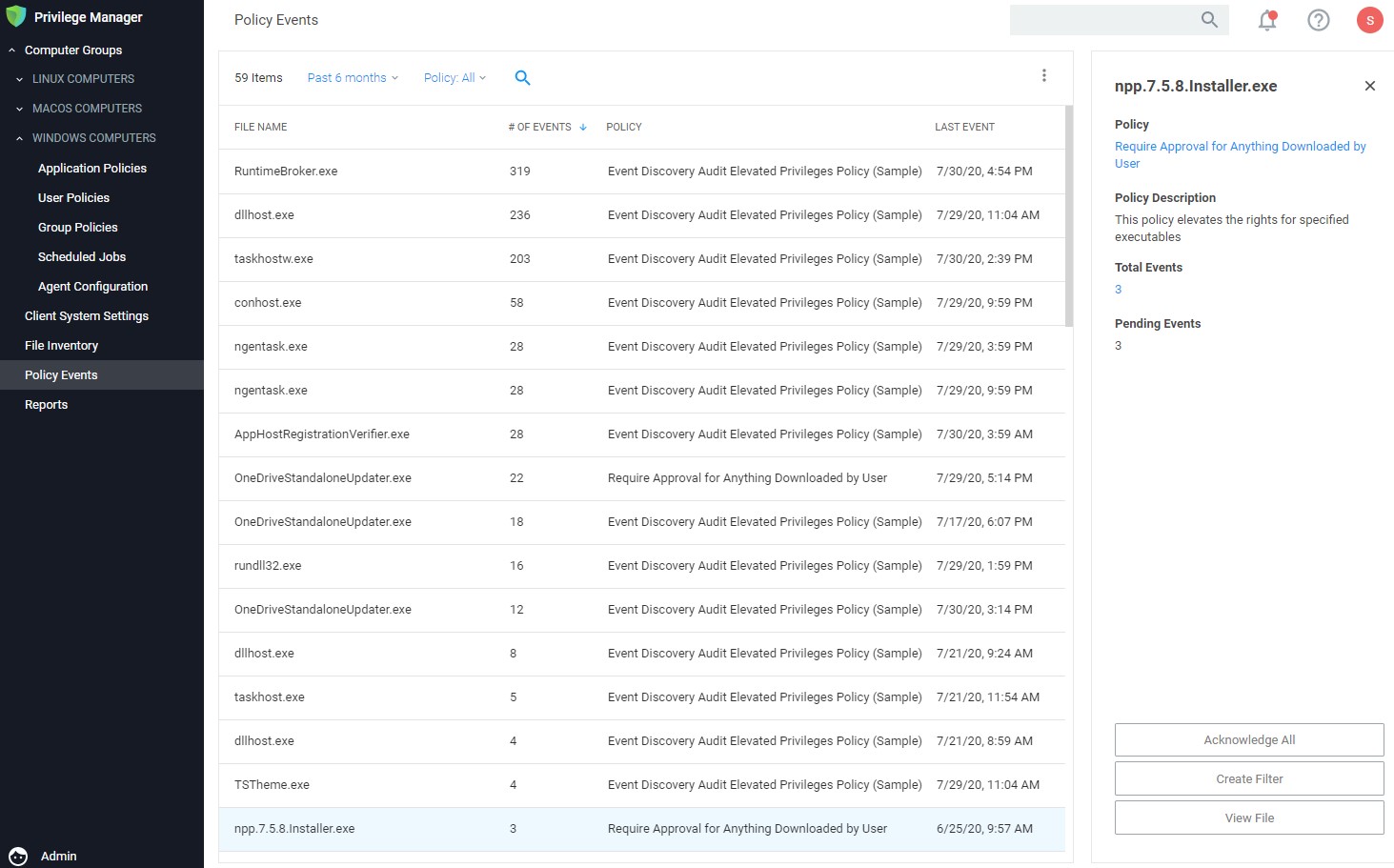Select Policy Events in sidebar
This screenshot has width=1394, height=868.
coord(102,374)
